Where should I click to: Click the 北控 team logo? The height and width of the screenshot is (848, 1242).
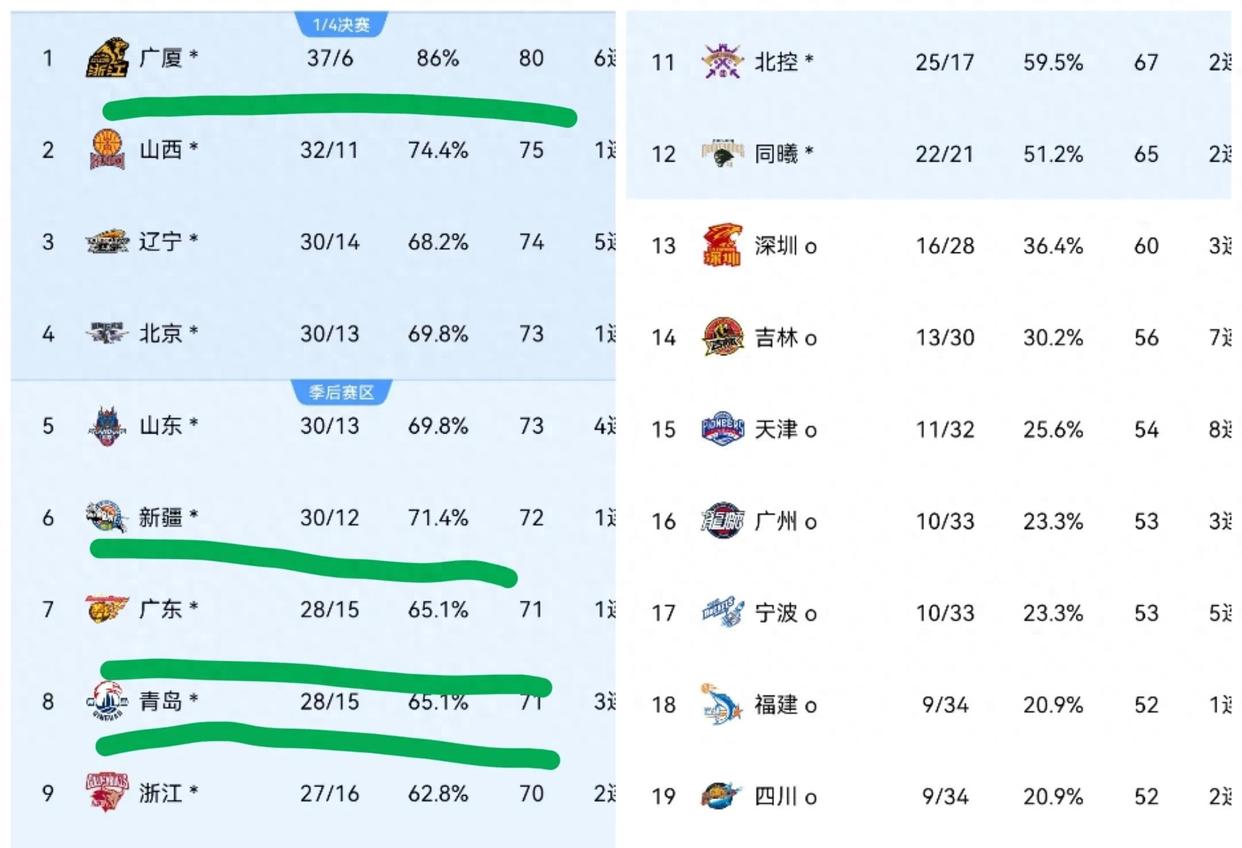pos(722,62)
